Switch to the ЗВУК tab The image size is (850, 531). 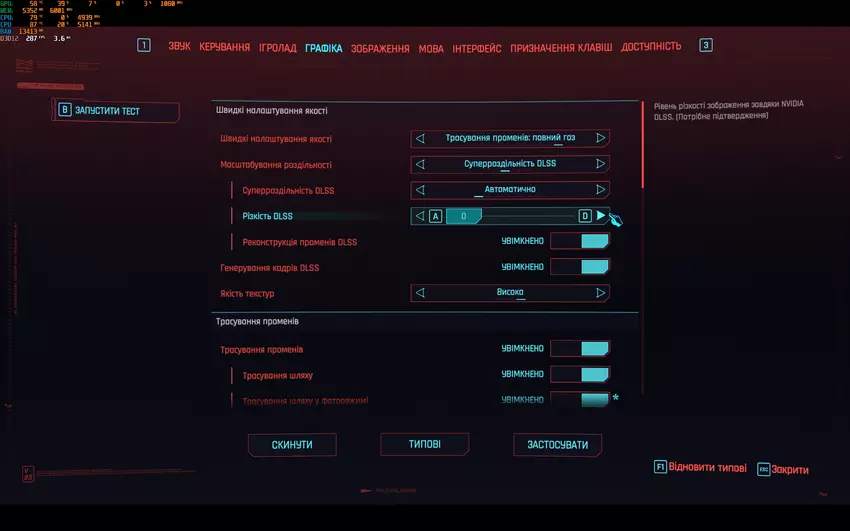tap(179, 47)
